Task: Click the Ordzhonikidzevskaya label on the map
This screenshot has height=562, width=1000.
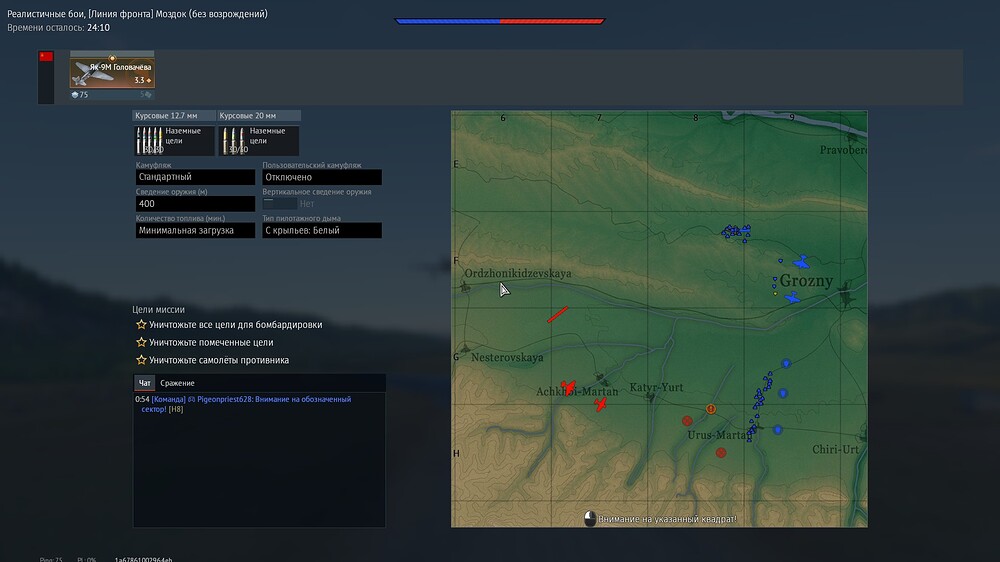Action: [518, 273]
